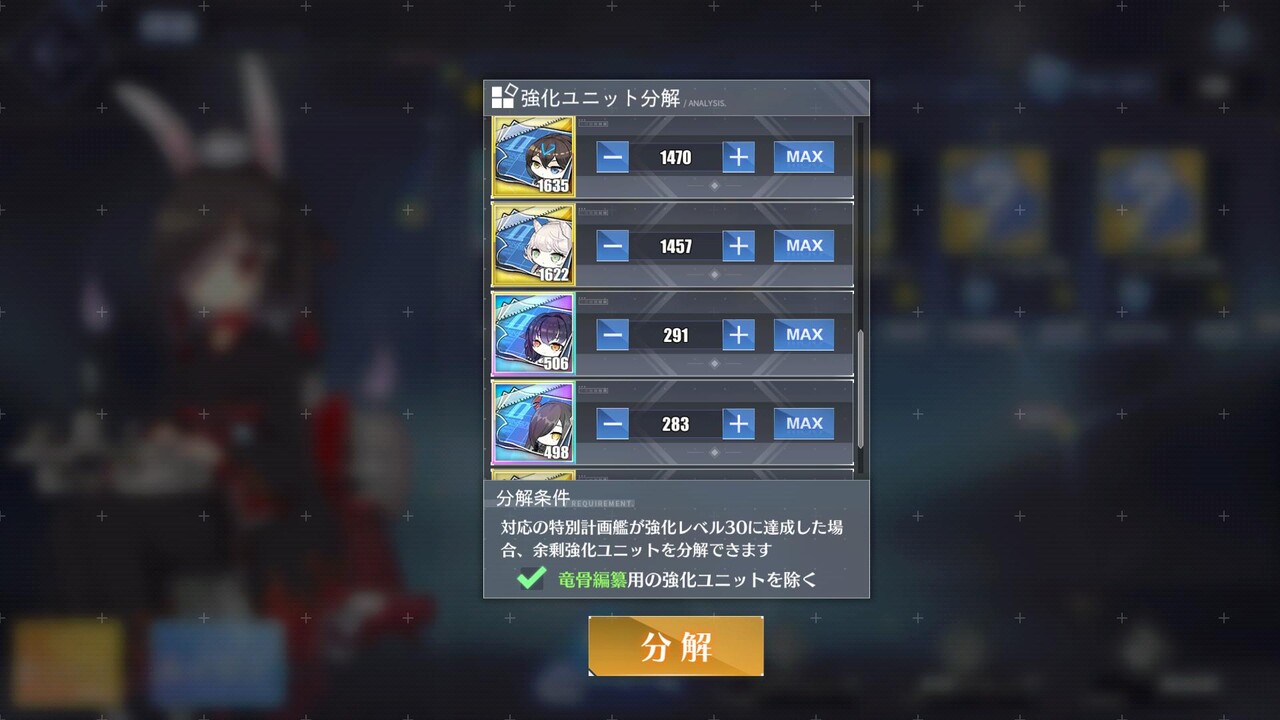Increase the 1457 quantity with the plus button
This screenshot has width=1280, height=720.
click(738, 246)
